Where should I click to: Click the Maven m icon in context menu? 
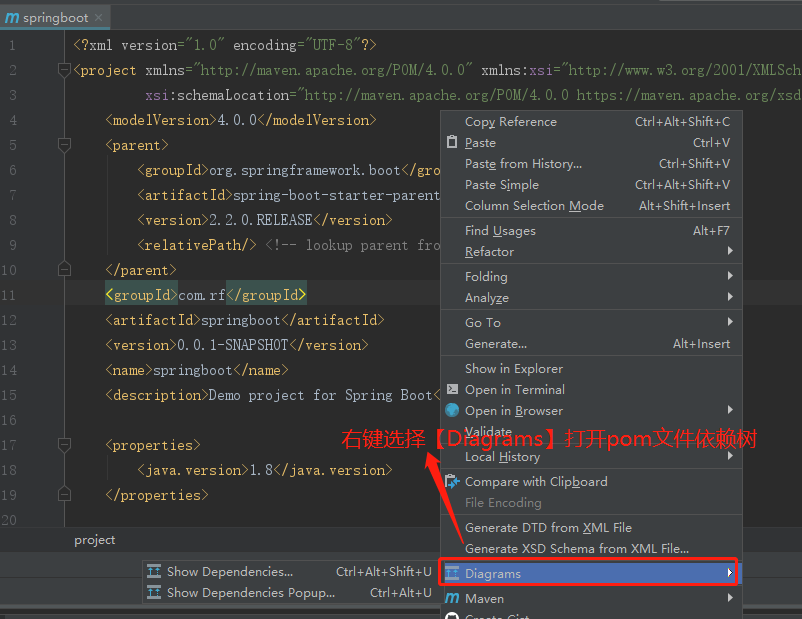(452, 598)
